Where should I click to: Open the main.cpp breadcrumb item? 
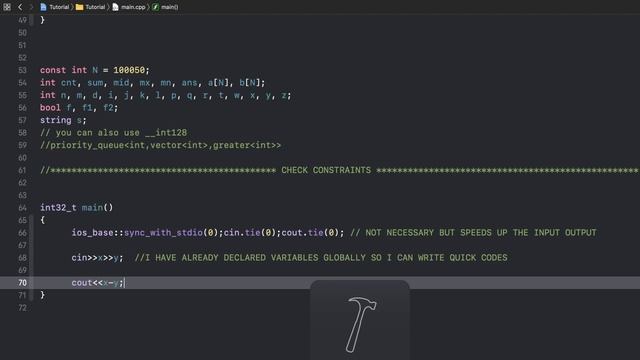point(129,7)
